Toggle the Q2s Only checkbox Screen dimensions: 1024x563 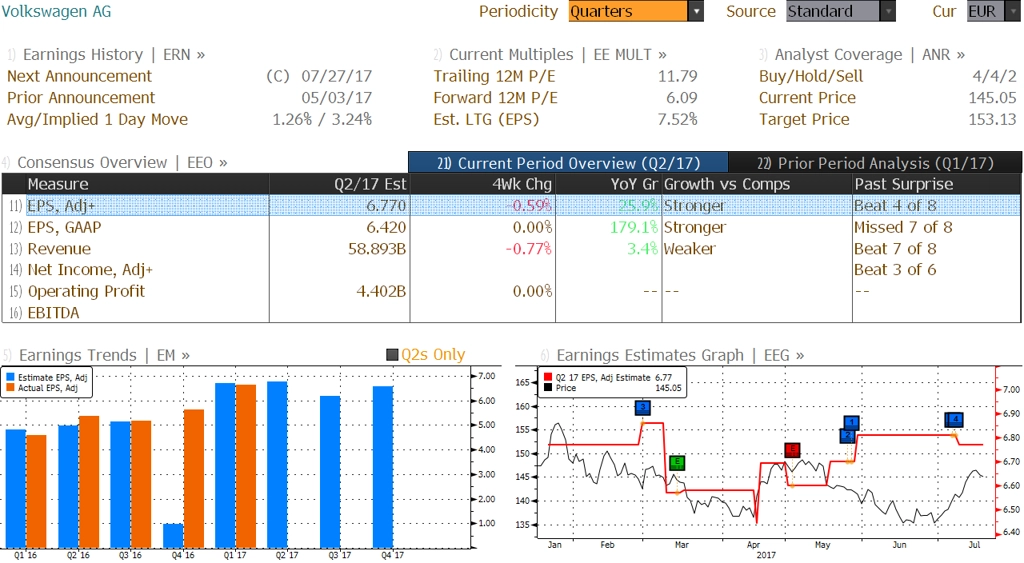pyautogui.click(x=392, y=355)
